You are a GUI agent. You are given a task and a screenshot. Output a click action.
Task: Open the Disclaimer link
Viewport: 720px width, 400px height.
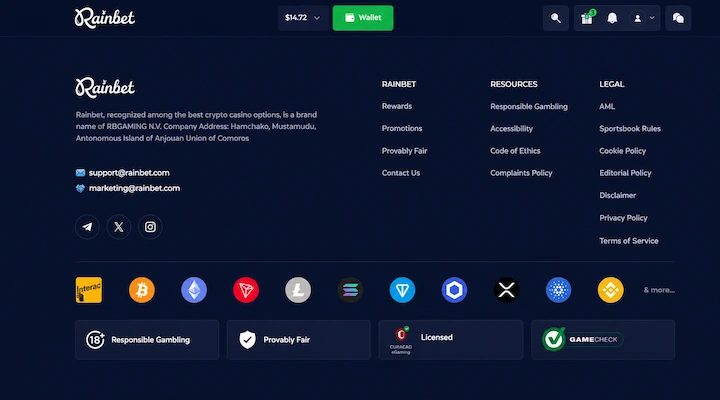point(618,195)
